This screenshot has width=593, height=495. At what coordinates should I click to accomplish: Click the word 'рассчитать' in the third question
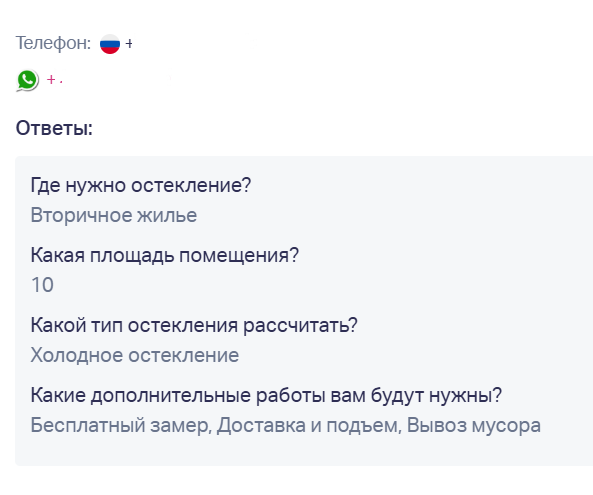coord(296,326)
